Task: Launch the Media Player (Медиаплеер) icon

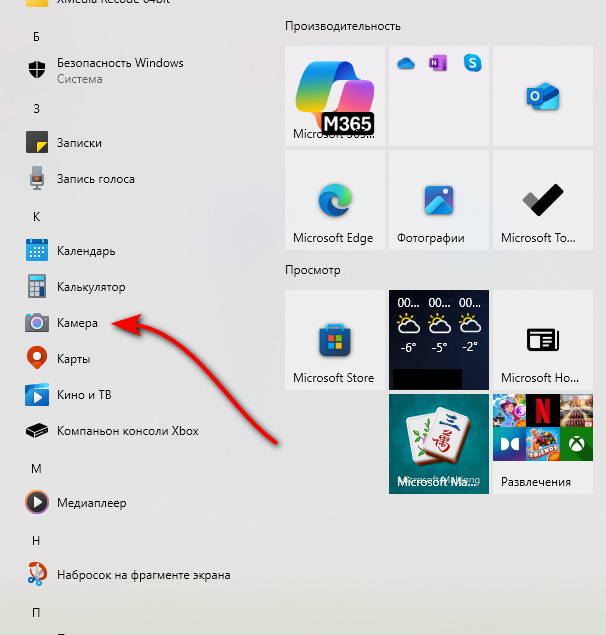Action: coord(37,503)
